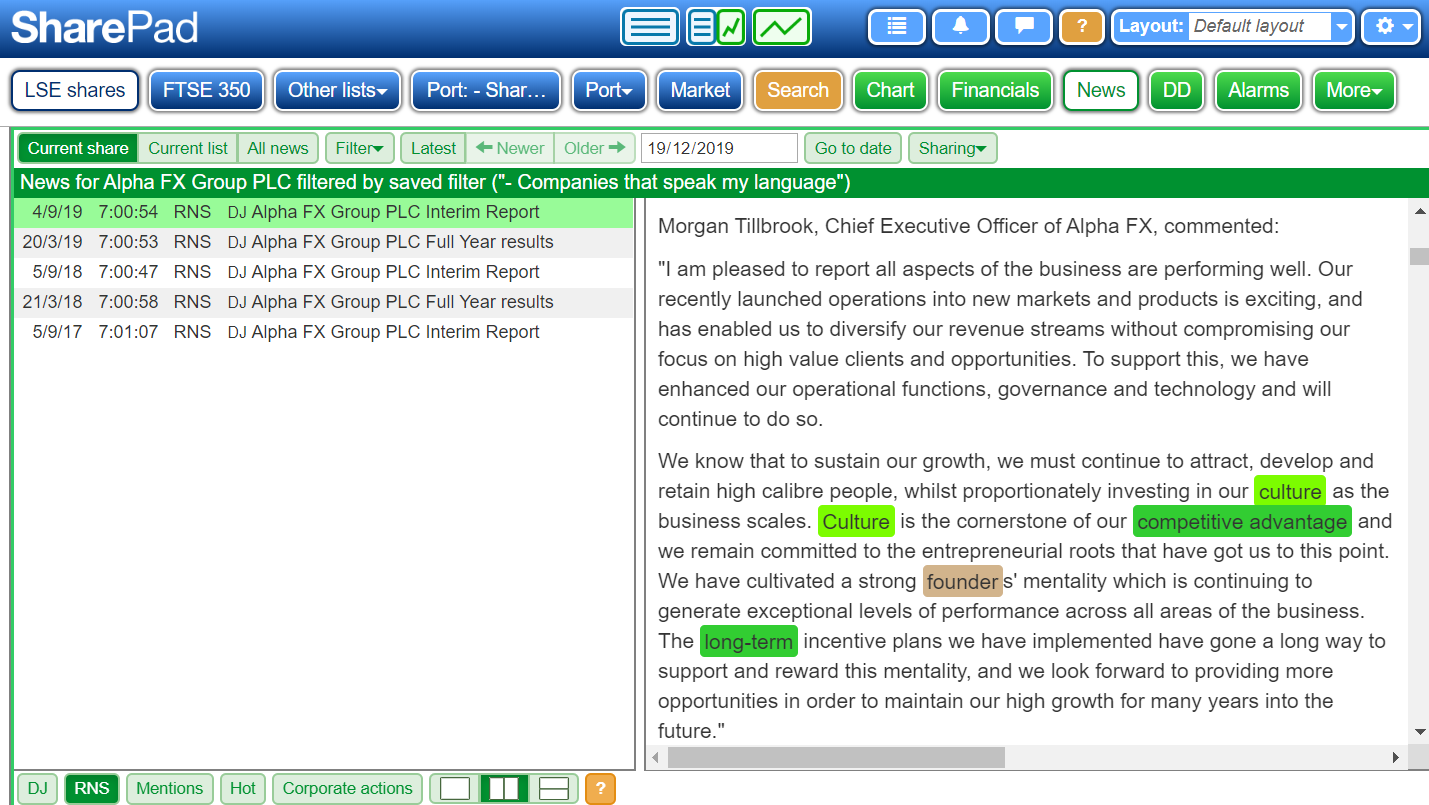Click the article scroll-right arrow
1429x805 pixels.
tap(1396, 758)
